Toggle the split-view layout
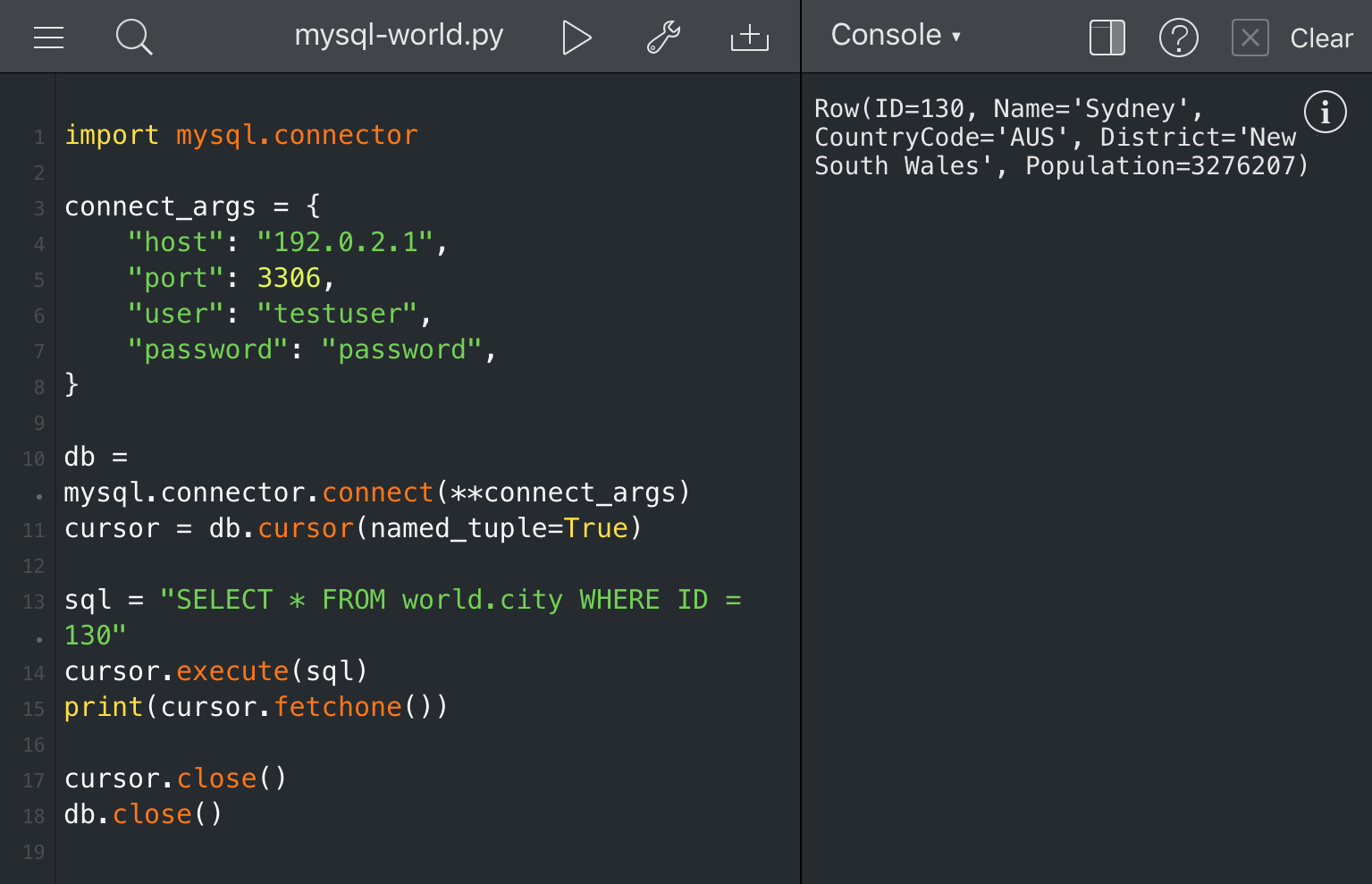Image resolution: width=1372 pixels, height=884 pixels. pyautogui.click(x=1107, y=38)
